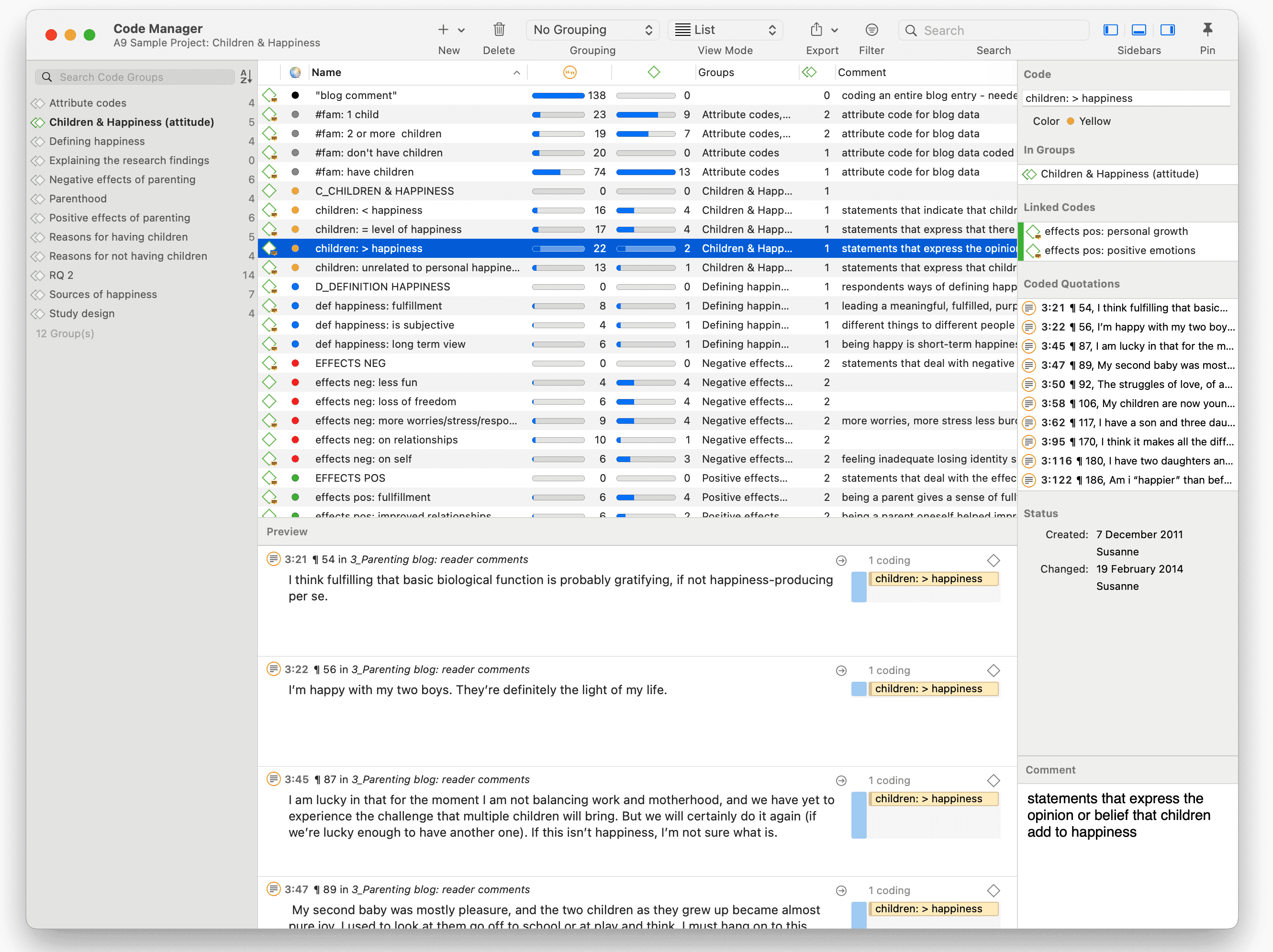Click the go-to arrow for quotation 3:22

click(841, 670)
